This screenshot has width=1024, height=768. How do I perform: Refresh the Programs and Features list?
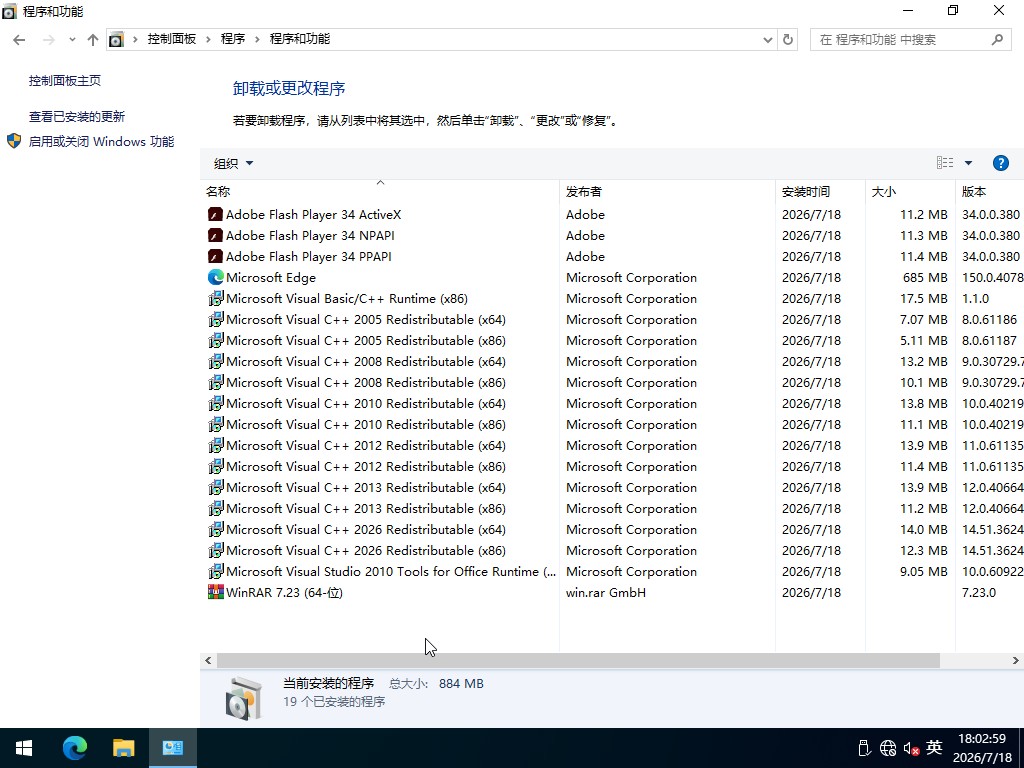click(788, 40)
